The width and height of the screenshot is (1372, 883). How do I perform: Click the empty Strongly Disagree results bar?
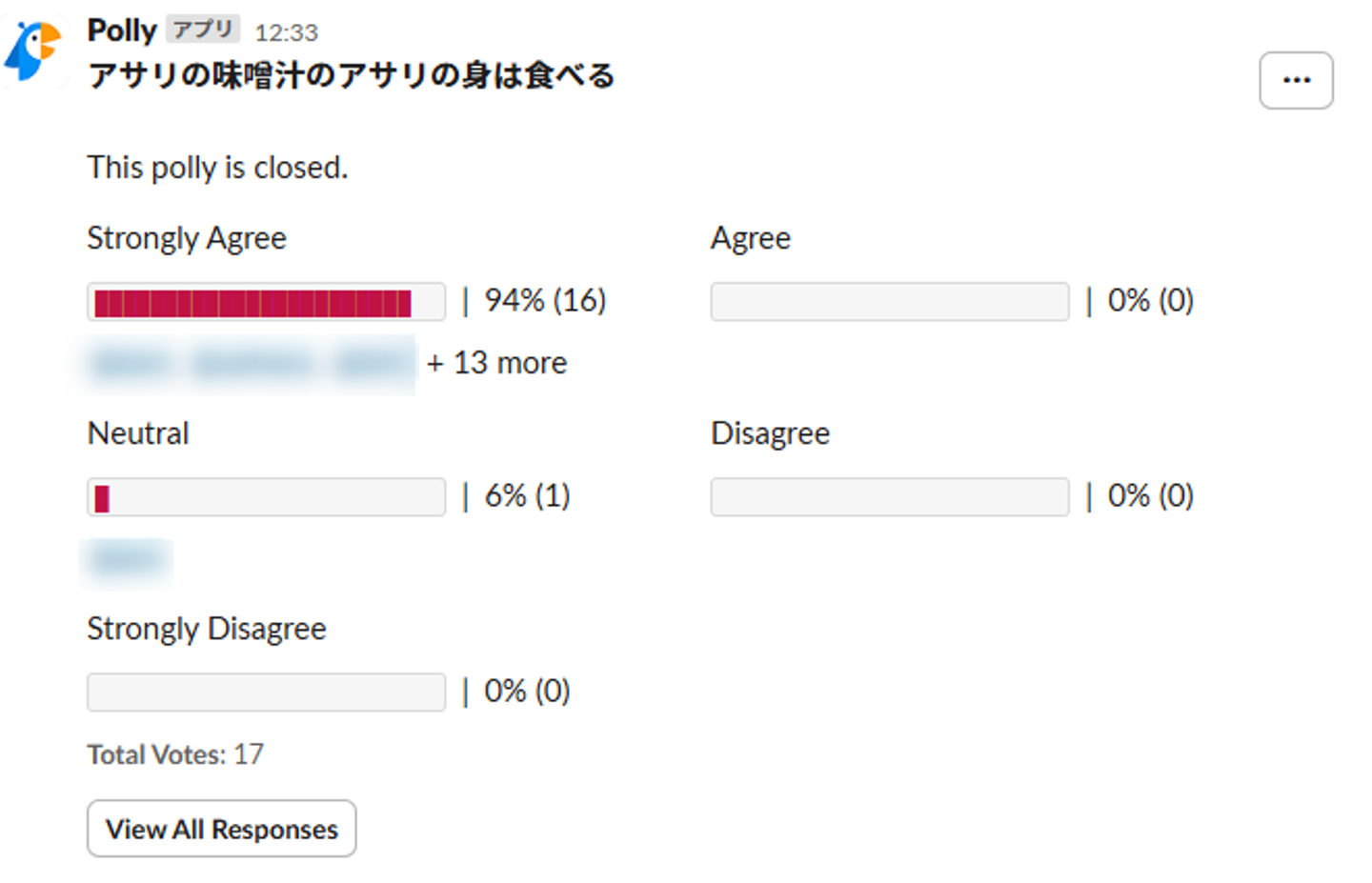click(266, 692)
